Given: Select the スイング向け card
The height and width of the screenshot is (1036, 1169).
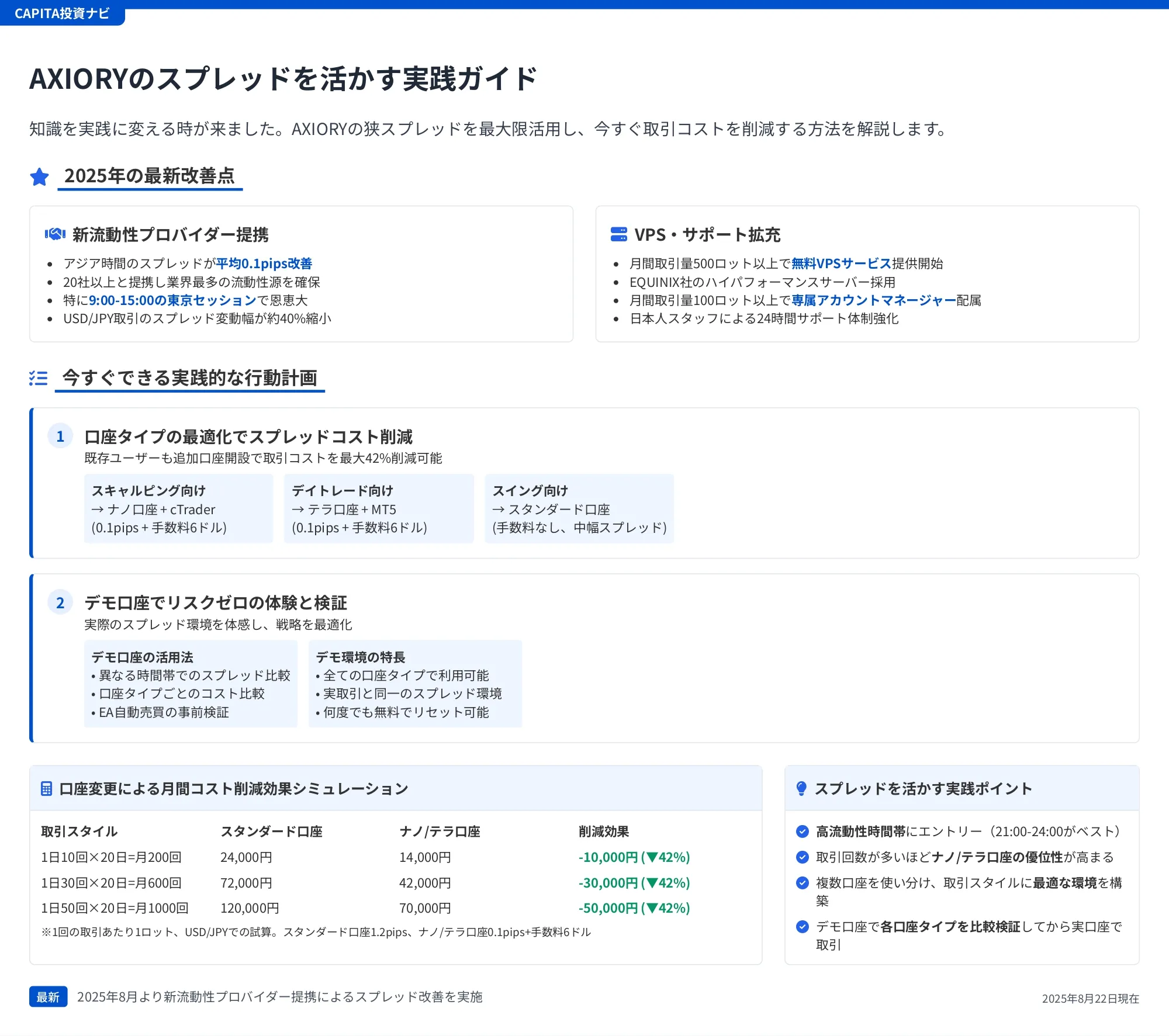Looking at the screenshot, I should point(579,509).
